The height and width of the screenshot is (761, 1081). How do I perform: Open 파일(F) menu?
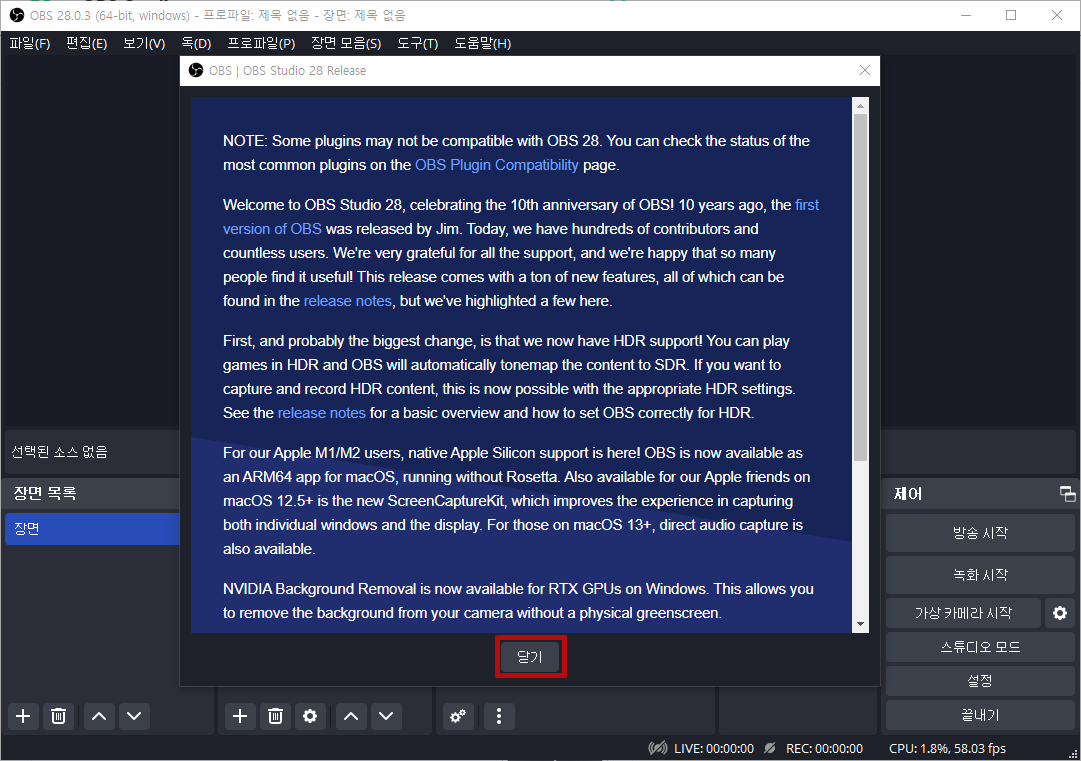pos(30,43)
